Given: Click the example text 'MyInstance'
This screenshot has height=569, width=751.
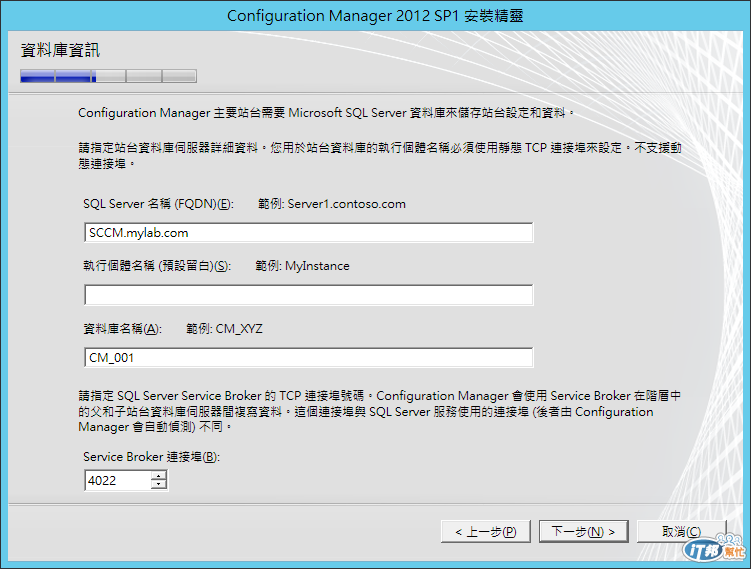Looking at the screenshot, I should click(317, 266).
